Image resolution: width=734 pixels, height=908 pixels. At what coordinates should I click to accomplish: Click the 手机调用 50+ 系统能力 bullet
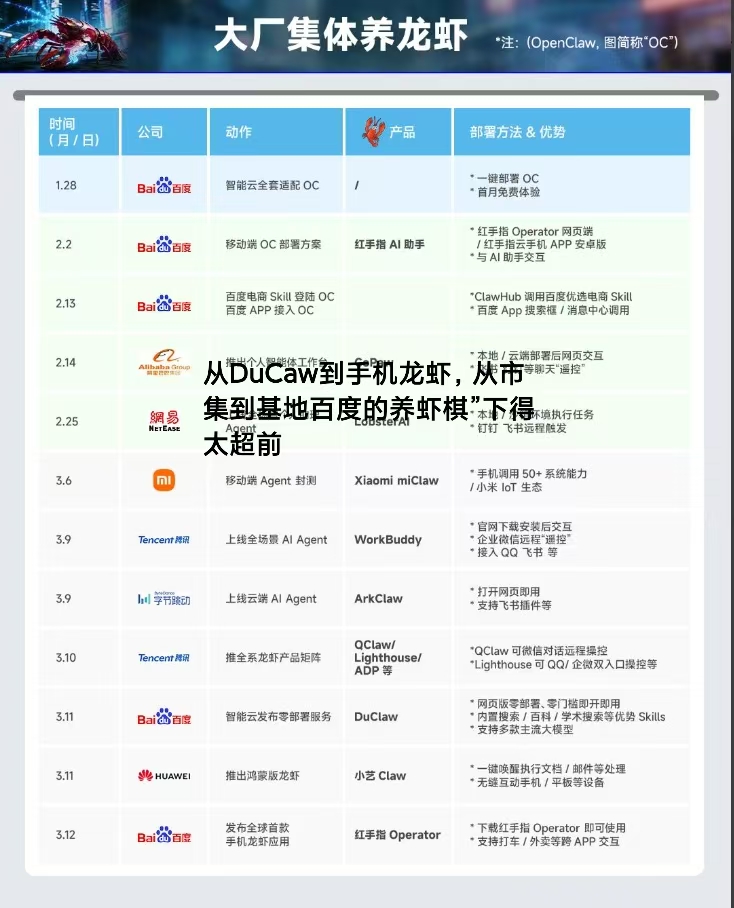point(529,474)
